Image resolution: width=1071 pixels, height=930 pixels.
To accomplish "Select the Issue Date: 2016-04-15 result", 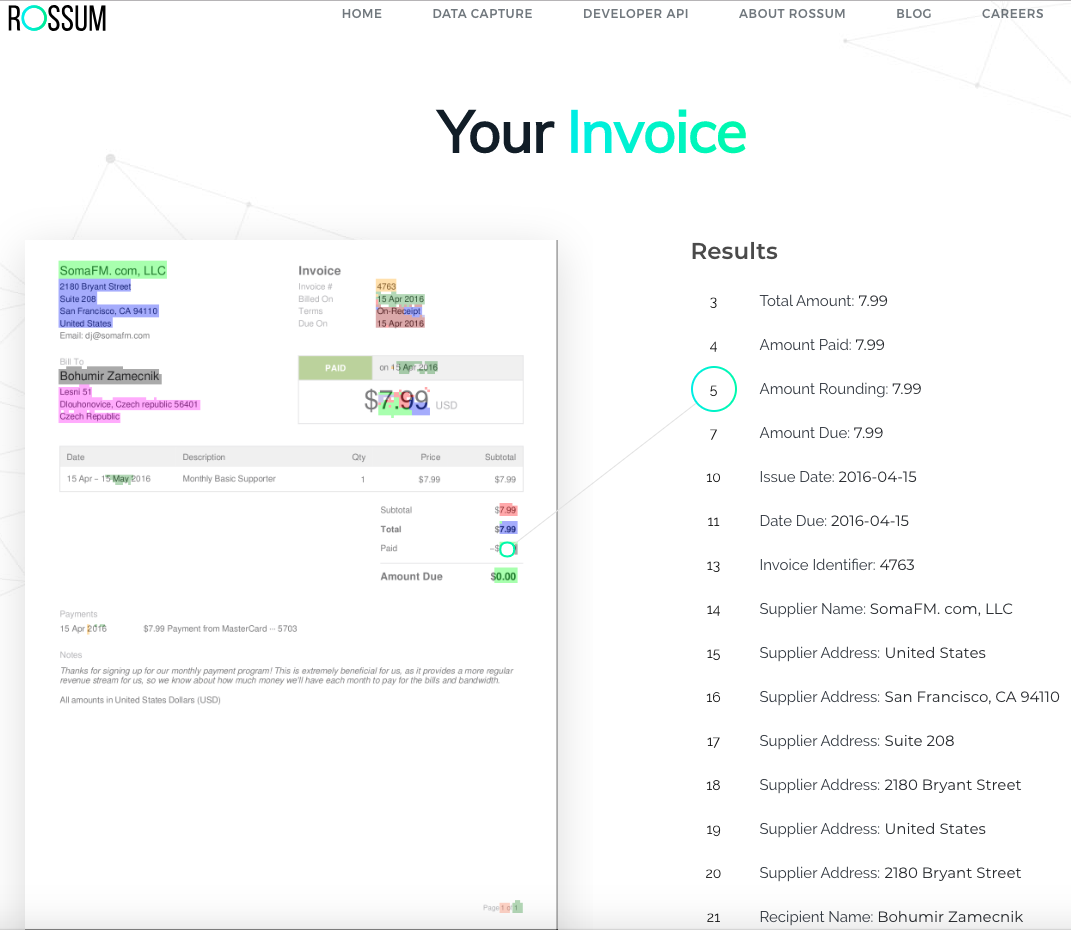I will tap(838, 477).
